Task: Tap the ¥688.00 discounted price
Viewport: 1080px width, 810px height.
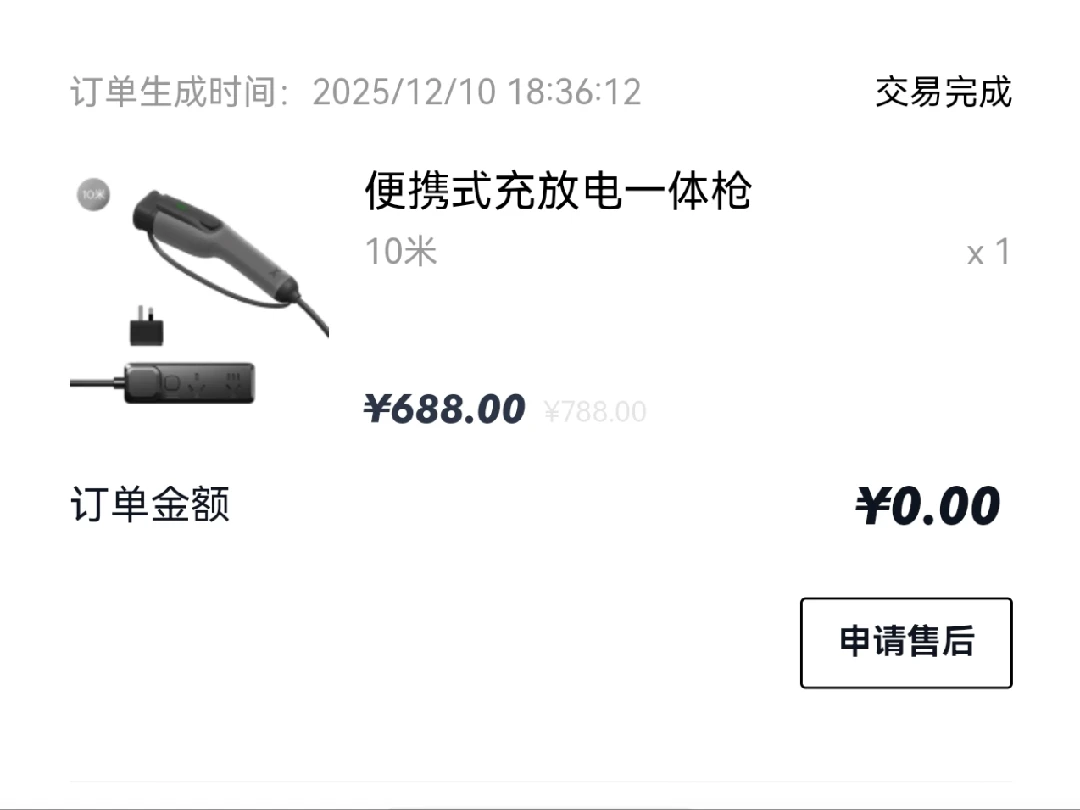Action: (x=445, y=409)
